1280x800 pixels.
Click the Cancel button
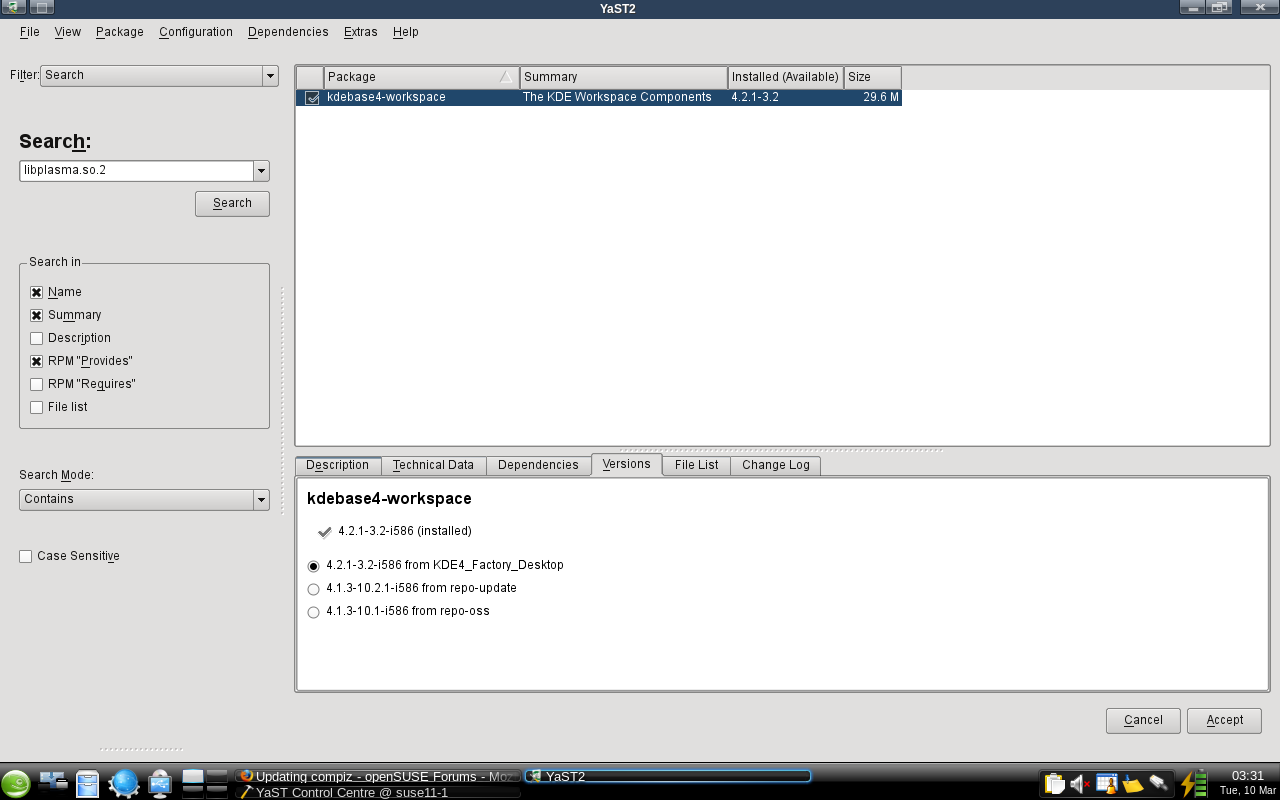[1143, 720]
